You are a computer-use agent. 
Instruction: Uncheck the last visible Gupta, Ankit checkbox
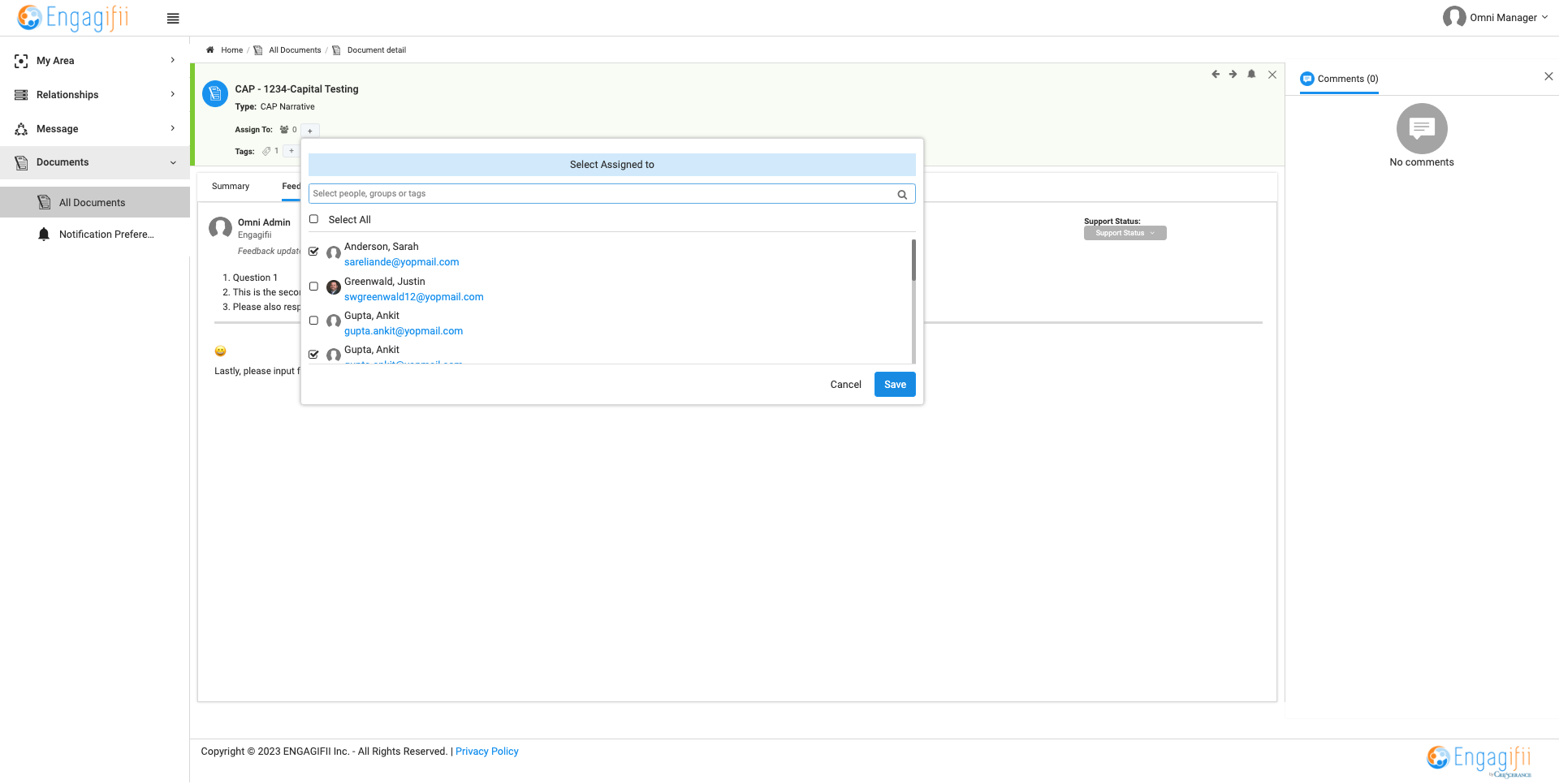(313, 355)
